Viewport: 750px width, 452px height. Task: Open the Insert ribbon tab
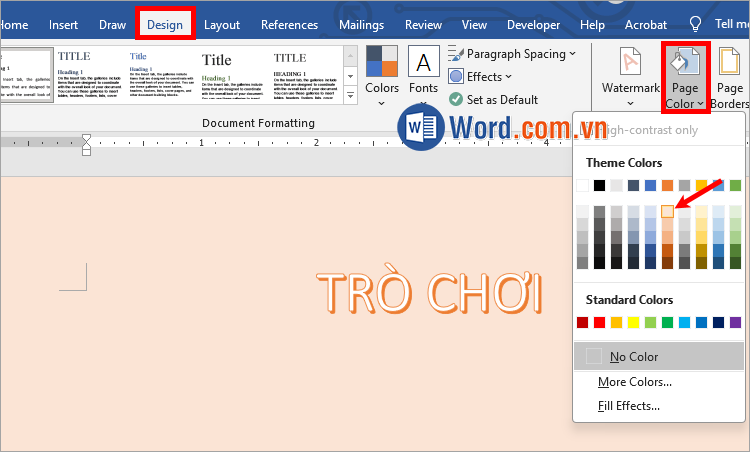63,25
